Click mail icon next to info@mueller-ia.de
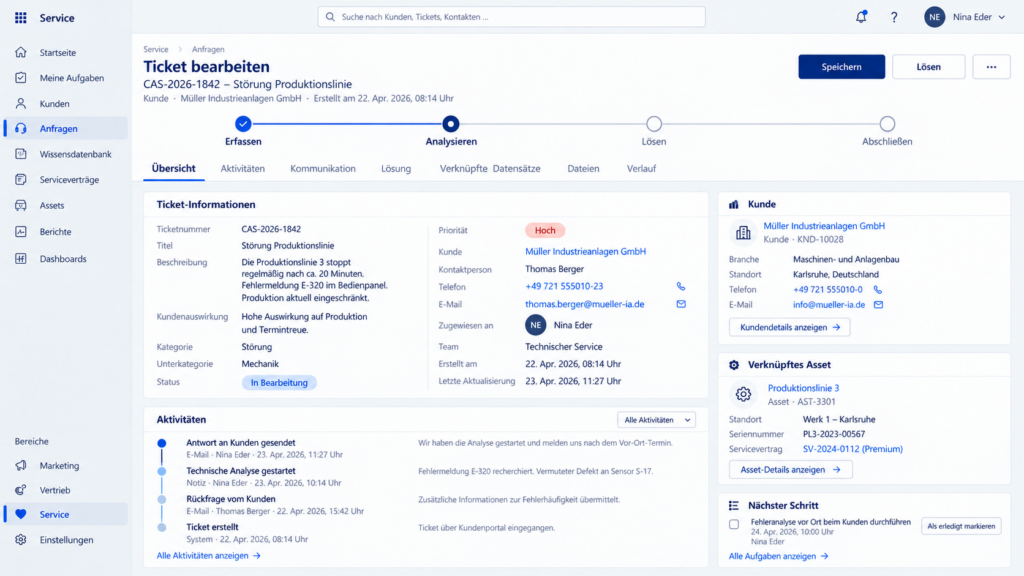The height and width of the screenshot is (576, 1024). [878, 304]
